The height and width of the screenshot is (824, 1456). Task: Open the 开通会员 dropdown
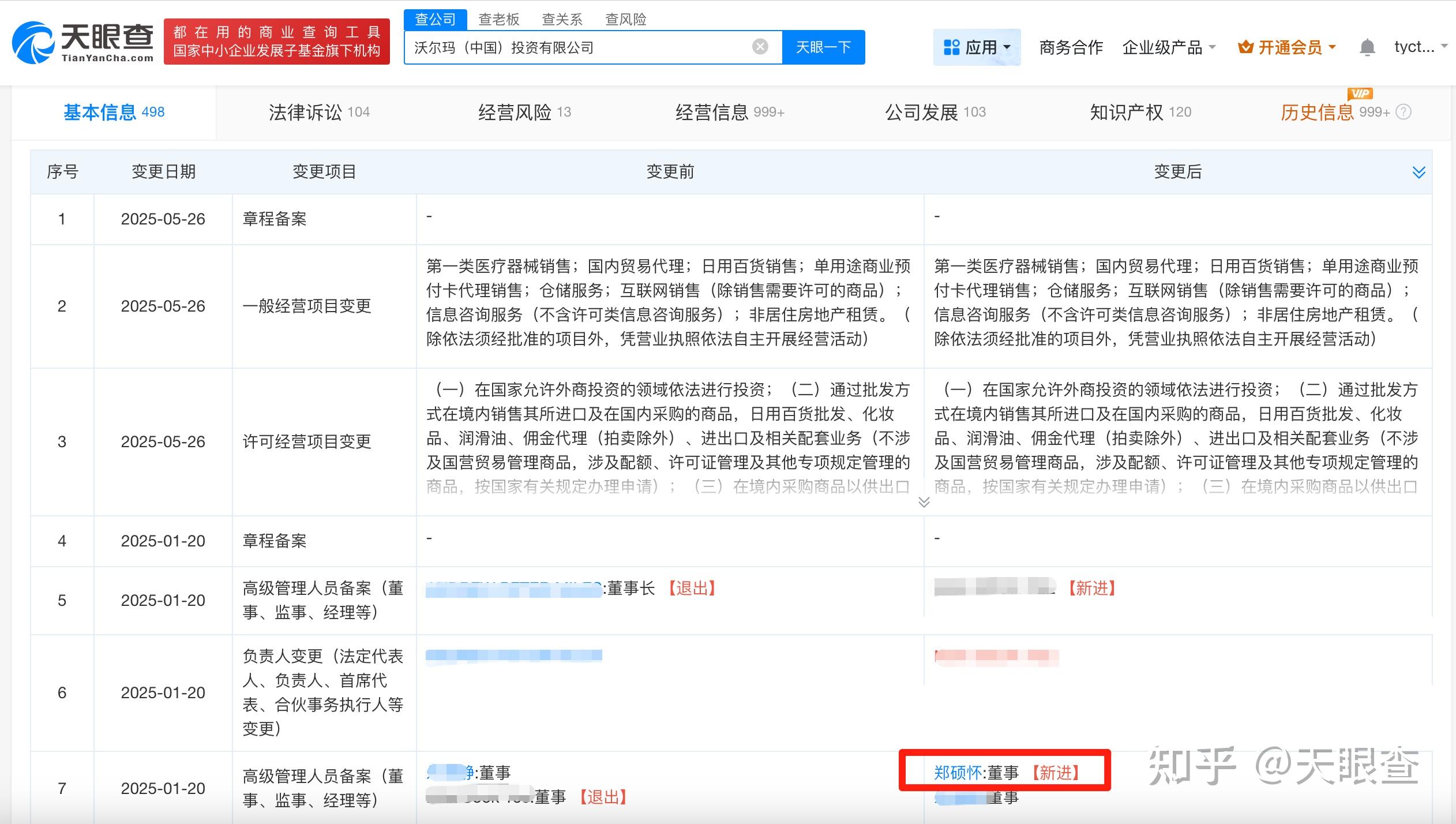1287,47
